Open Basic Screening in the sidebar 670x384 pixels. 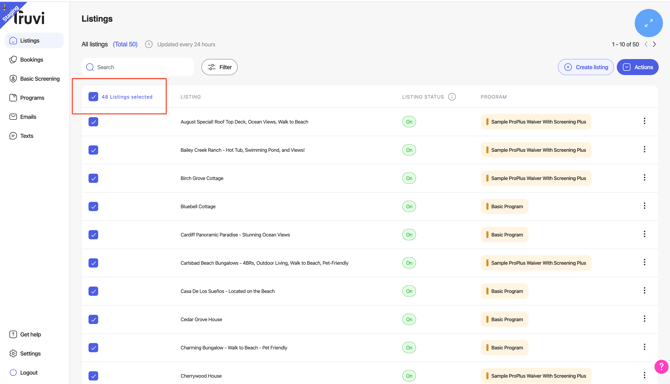35,79
